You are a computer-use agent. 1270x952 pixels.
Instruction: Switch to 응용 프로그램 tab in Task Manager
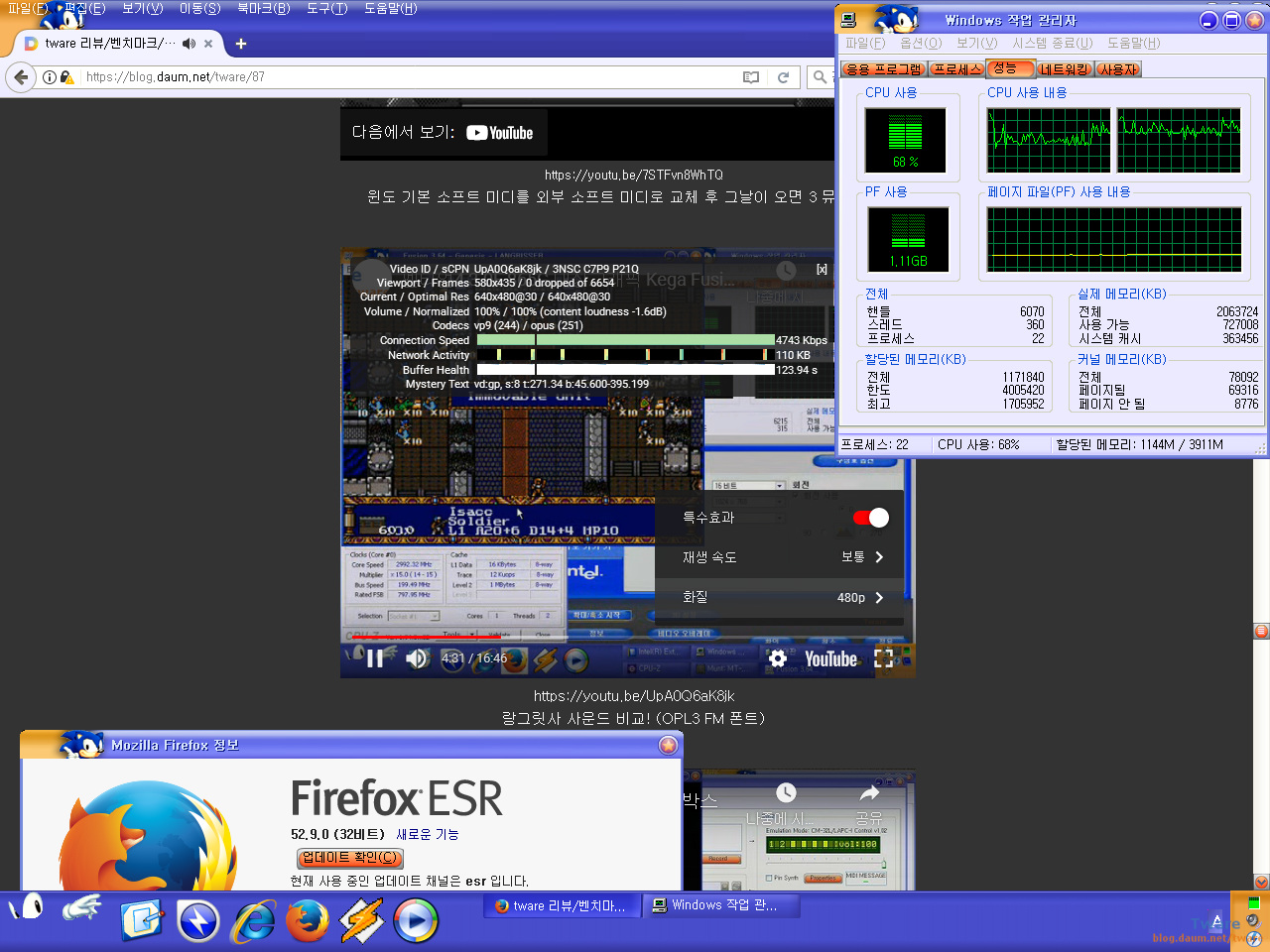click(x=884, y=68)
